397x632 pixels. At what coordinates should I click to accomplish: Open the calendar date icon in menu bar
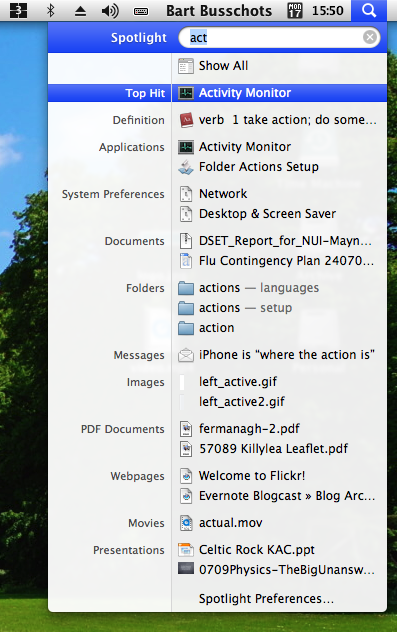[295, 10]
